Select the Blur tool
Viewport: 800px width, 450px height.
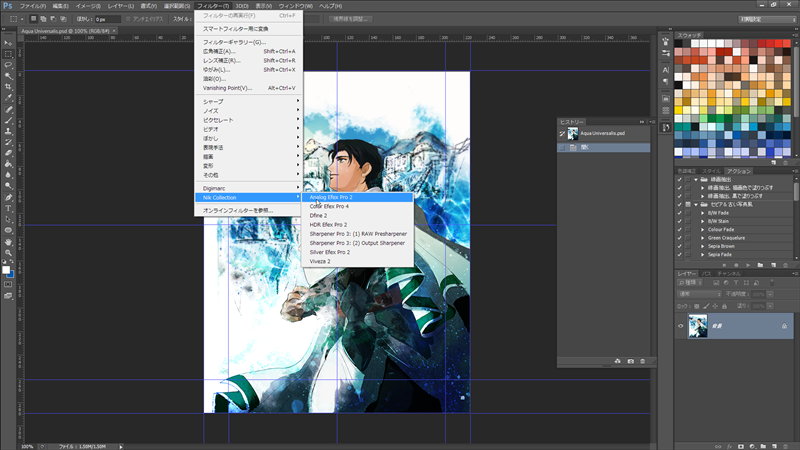8,175
